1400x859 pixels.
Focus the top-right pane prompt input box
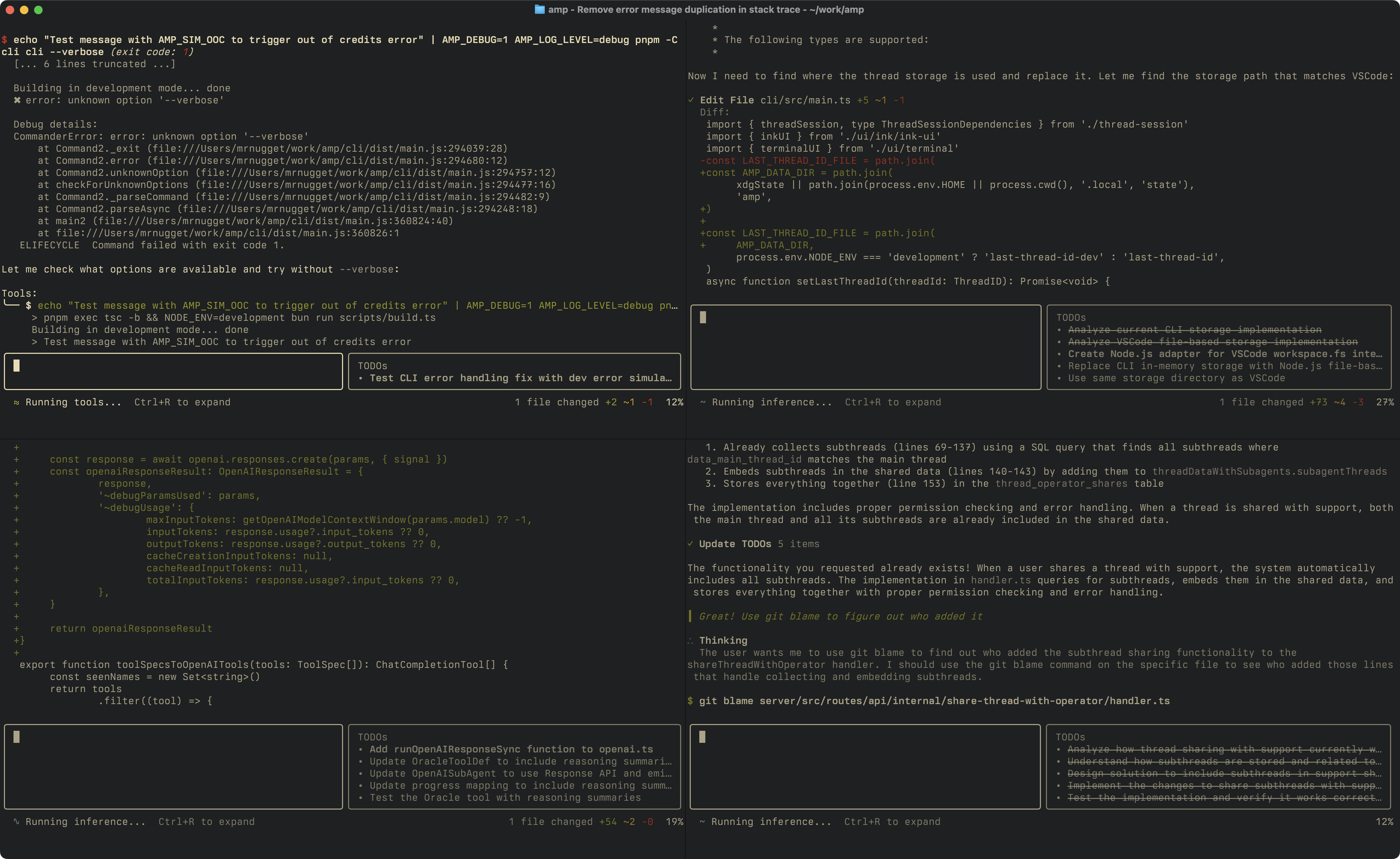click(865, 347)
